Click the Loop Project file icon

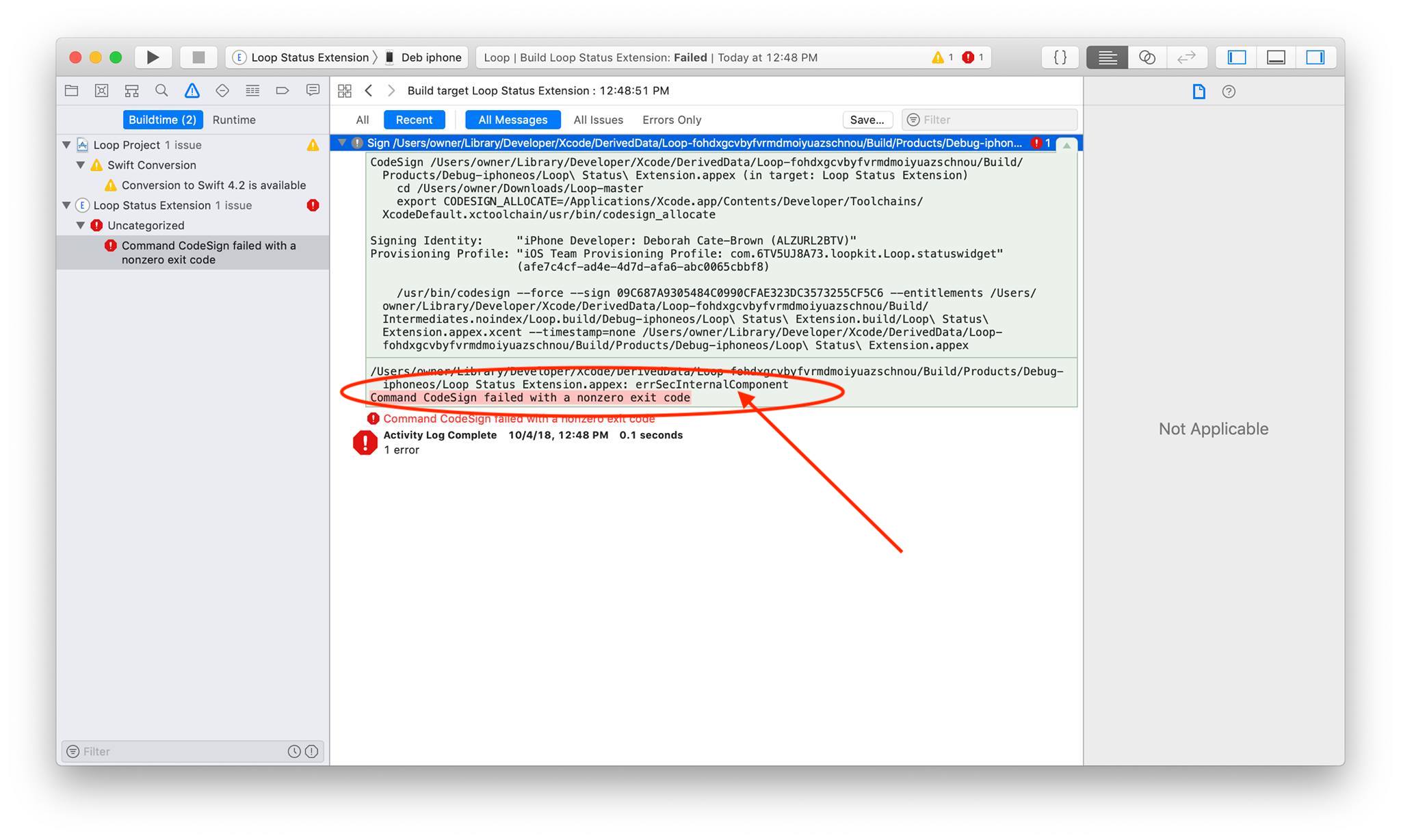83,145
